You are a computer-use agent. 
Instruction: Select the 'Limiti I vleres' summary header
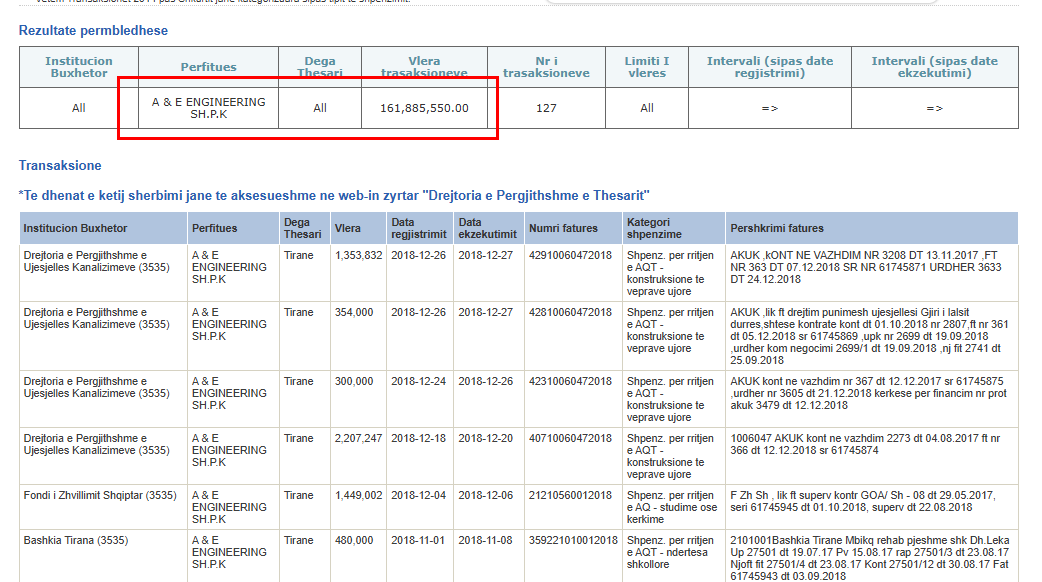pos(647,67)
